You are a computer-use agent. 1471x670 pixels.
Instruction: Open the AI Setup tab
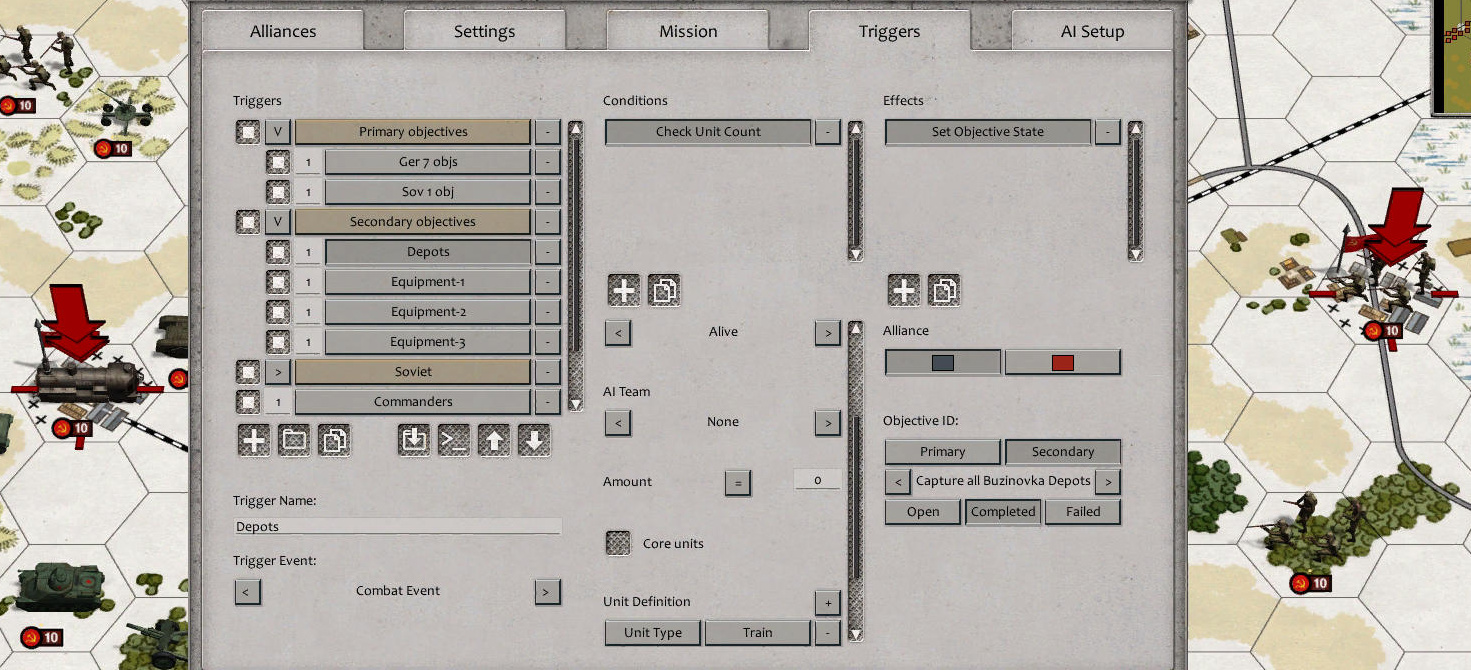[1092, 31]
